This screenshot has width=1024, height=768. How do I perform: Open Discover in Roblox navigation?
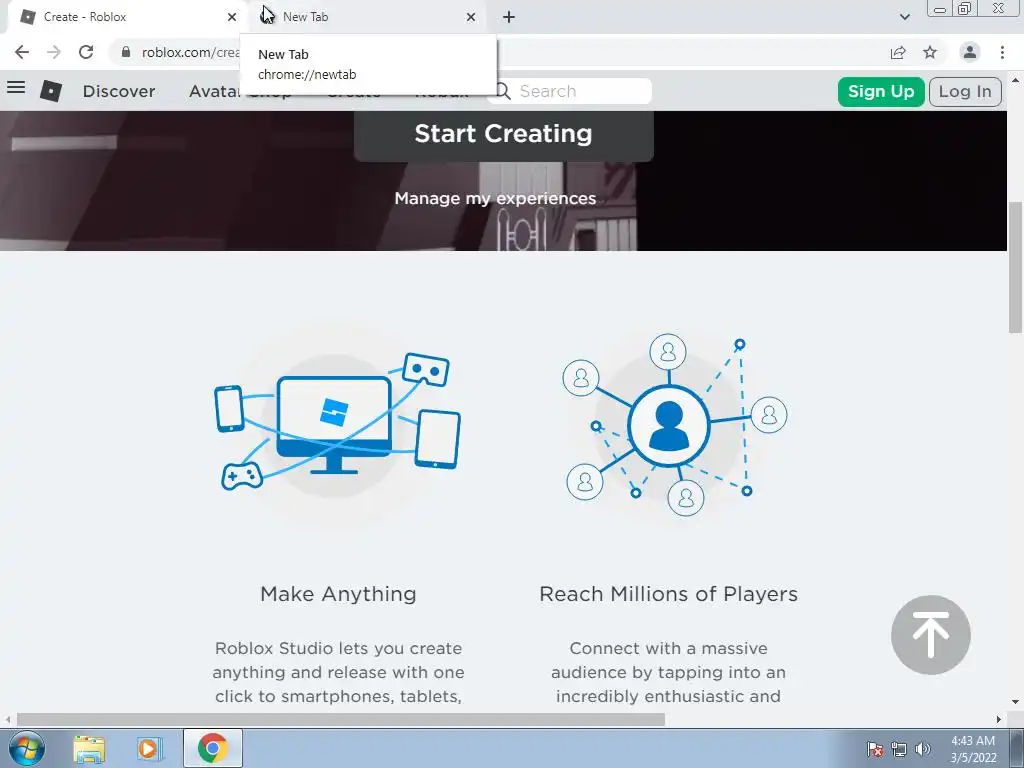119,91
